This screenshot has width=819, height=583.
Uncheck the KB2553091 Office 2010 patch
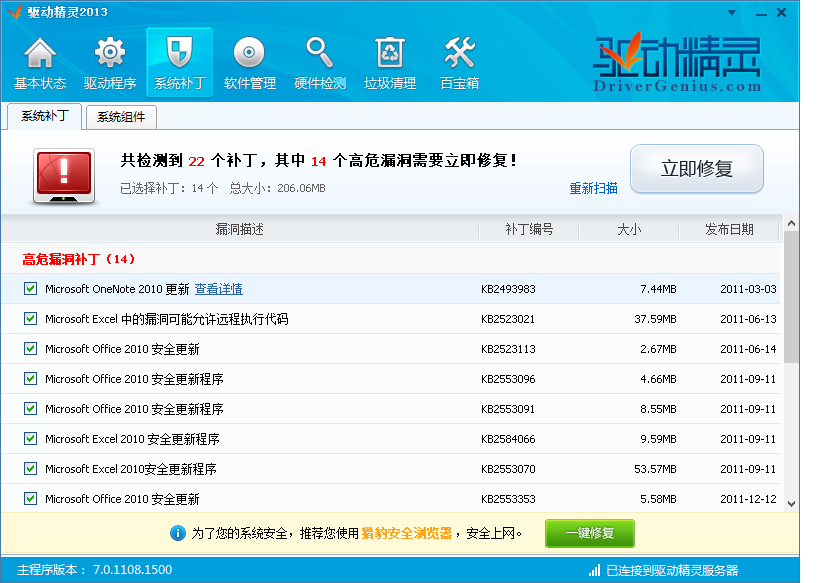click(30, 409)
